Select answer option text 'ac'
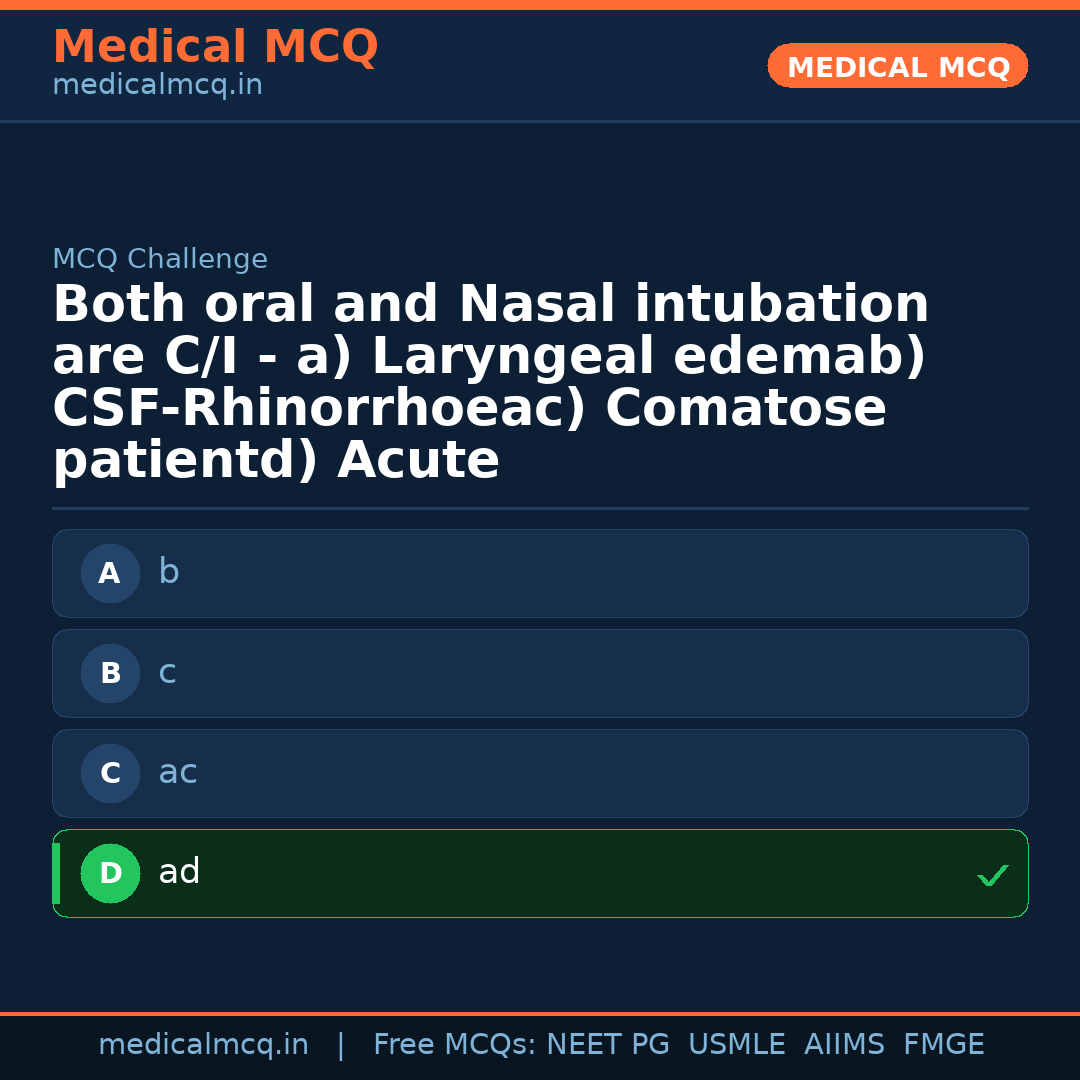 (x=178, y=772)
